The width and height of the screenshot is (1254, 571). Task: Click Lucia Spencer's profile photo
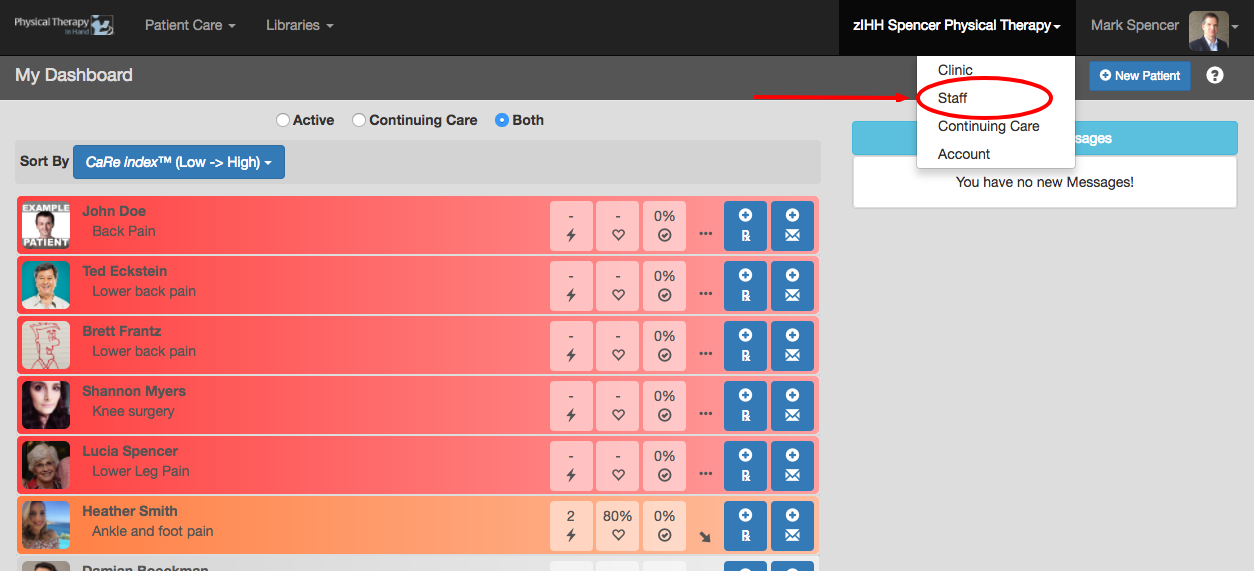coord(46,466)
